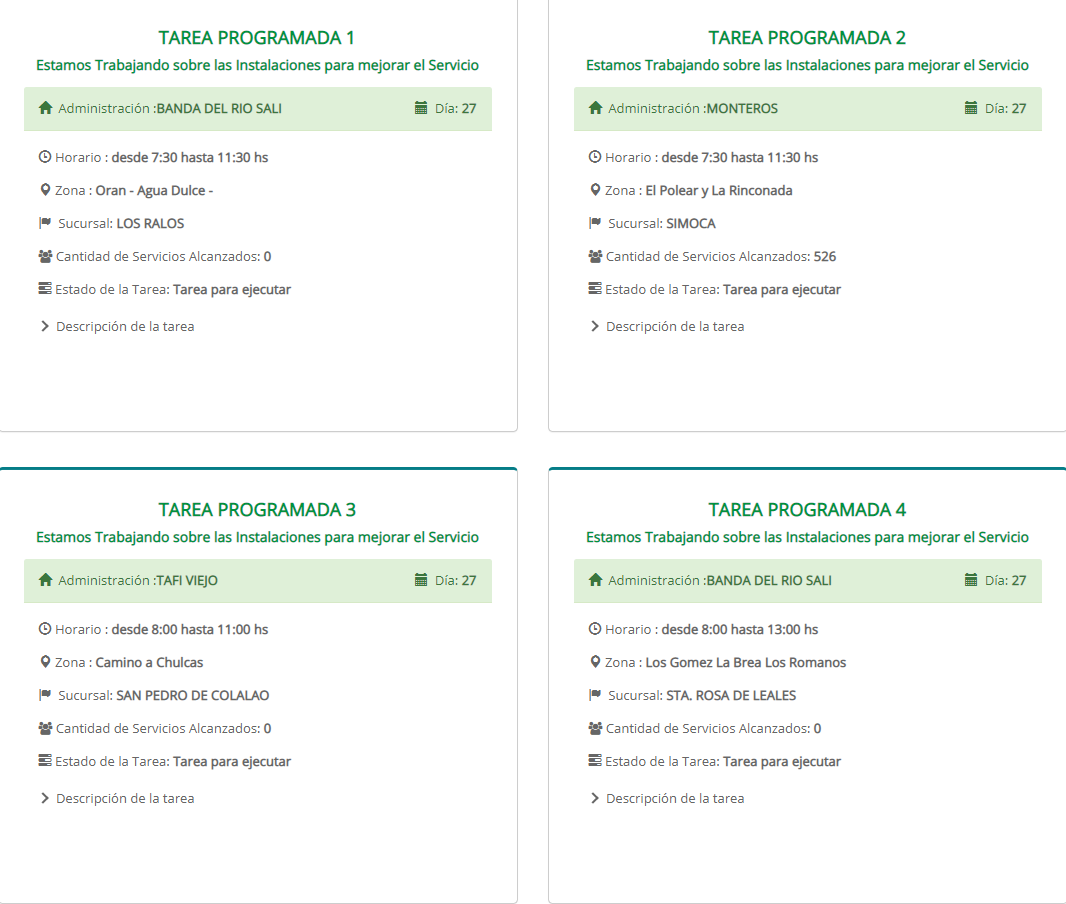
Task: Click the services count 526
Action: click(x=825, y=257)
